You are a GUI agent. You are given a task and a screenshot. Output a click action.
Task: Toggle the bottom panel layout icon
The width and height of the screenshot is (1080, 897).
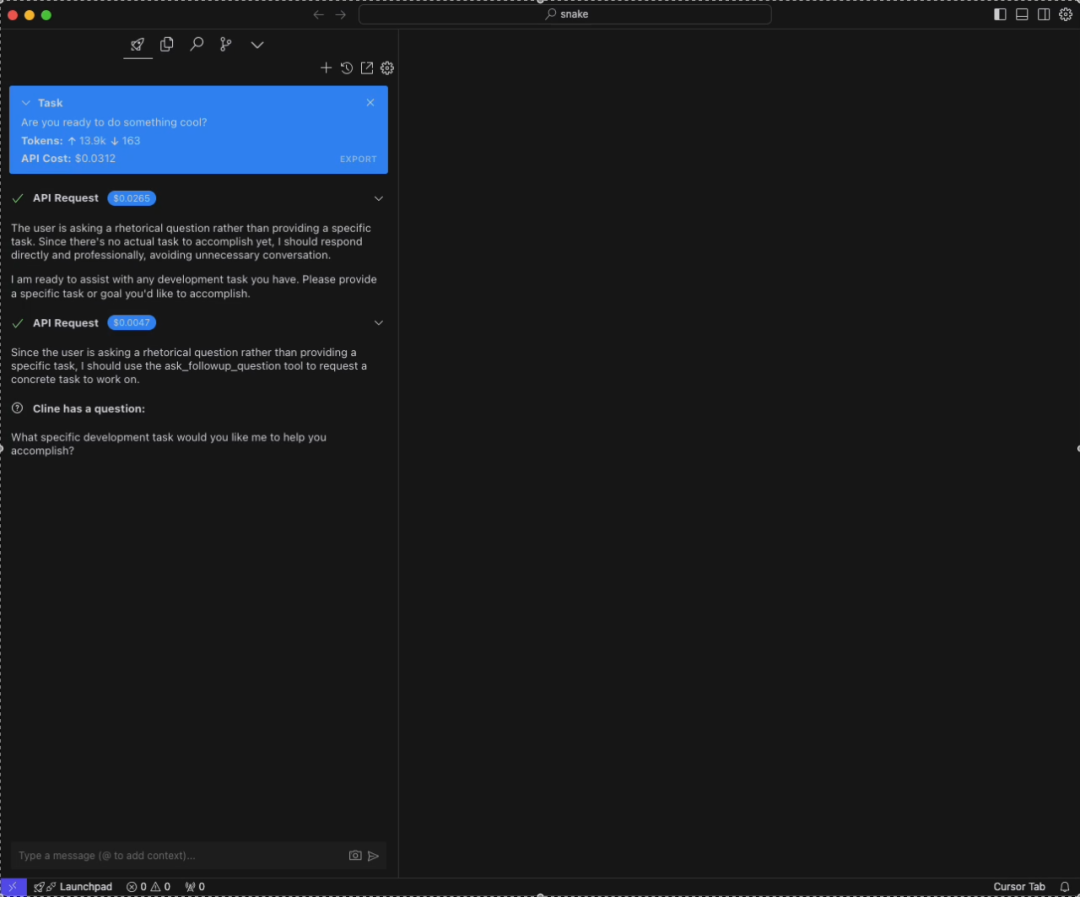click(1022, 14)
